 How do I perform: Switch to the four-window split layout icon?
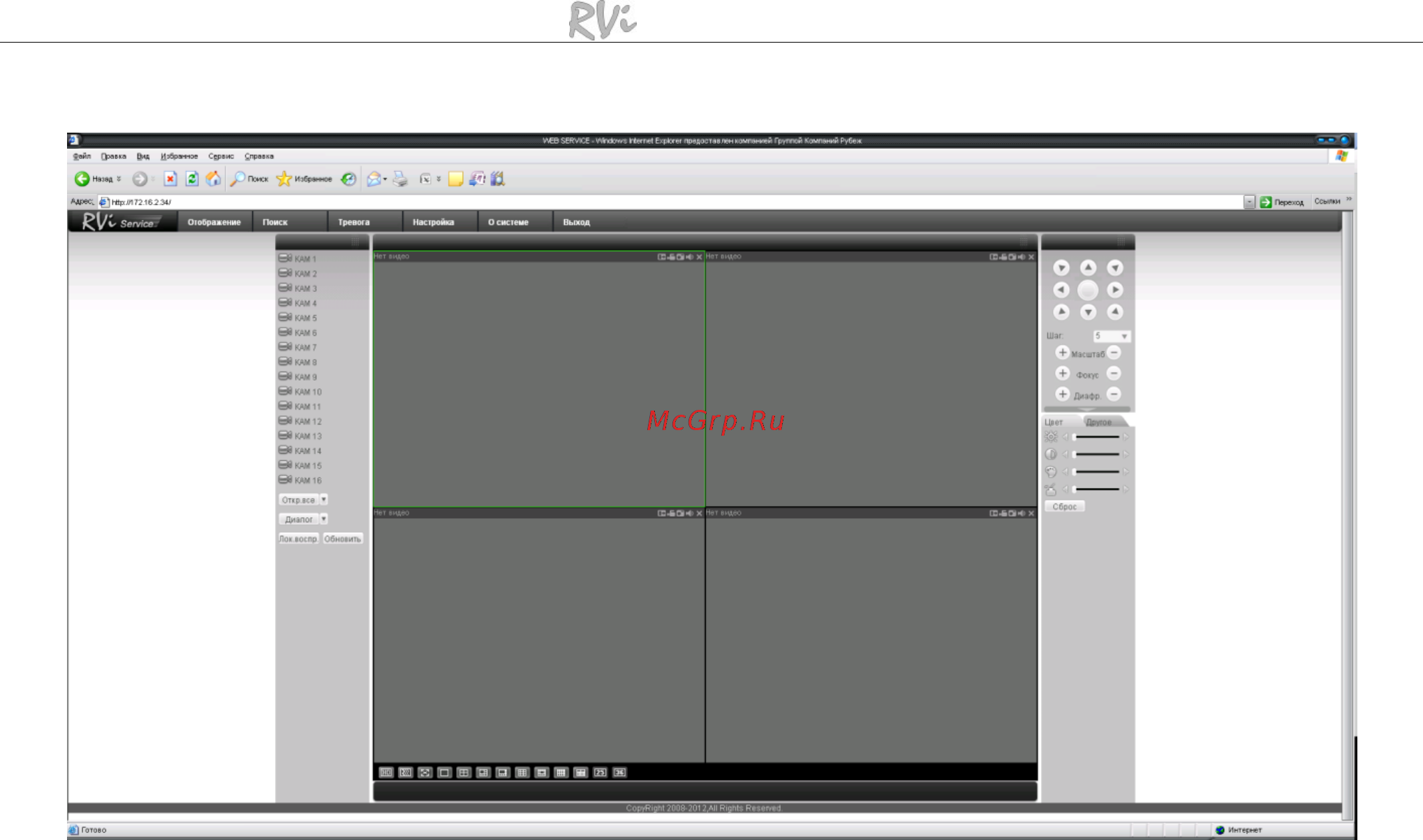coord(464,772)
